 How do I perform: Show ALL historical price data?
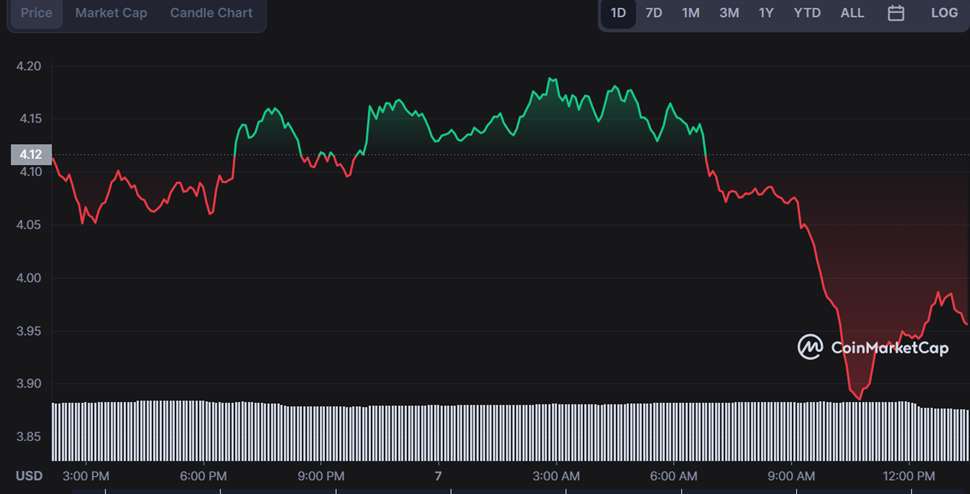tap(852, 13)
